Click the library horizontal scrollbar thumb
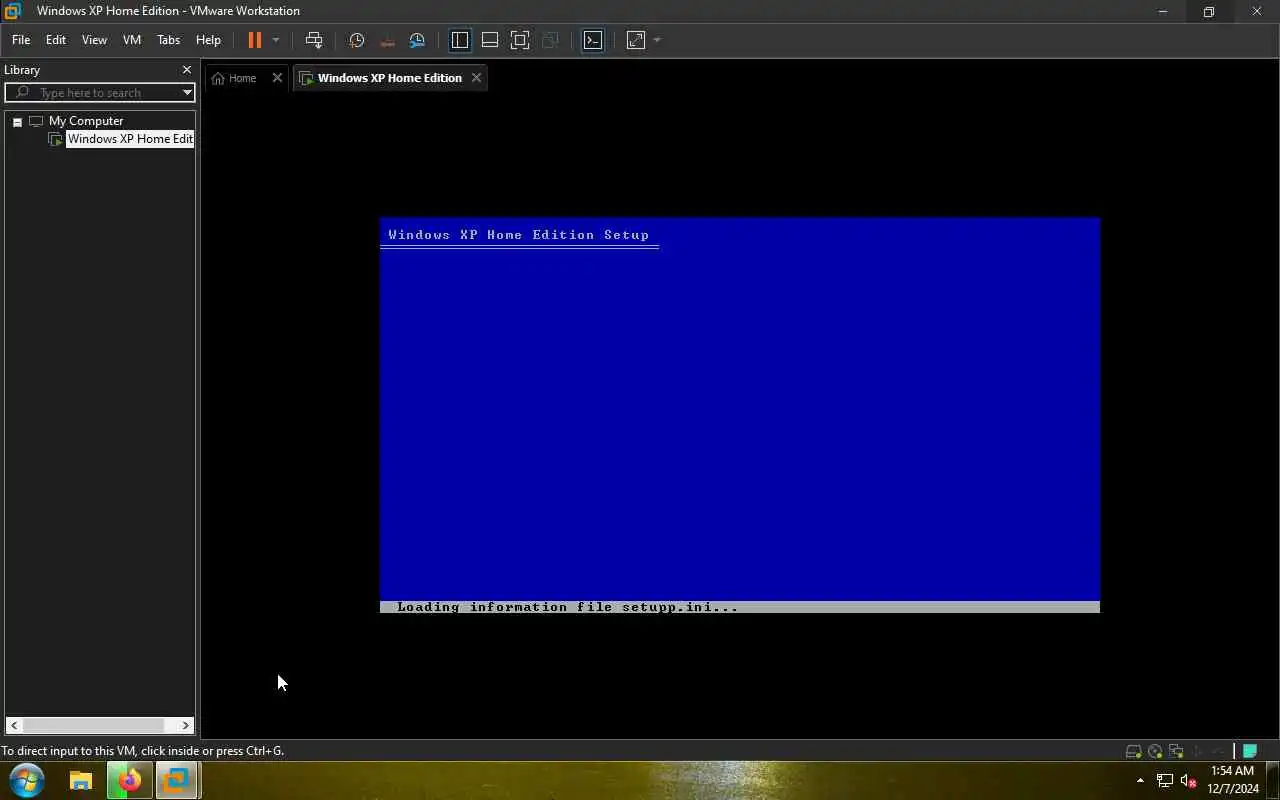The width and height of the screenshot is (1280, 800). coord(93,725)
